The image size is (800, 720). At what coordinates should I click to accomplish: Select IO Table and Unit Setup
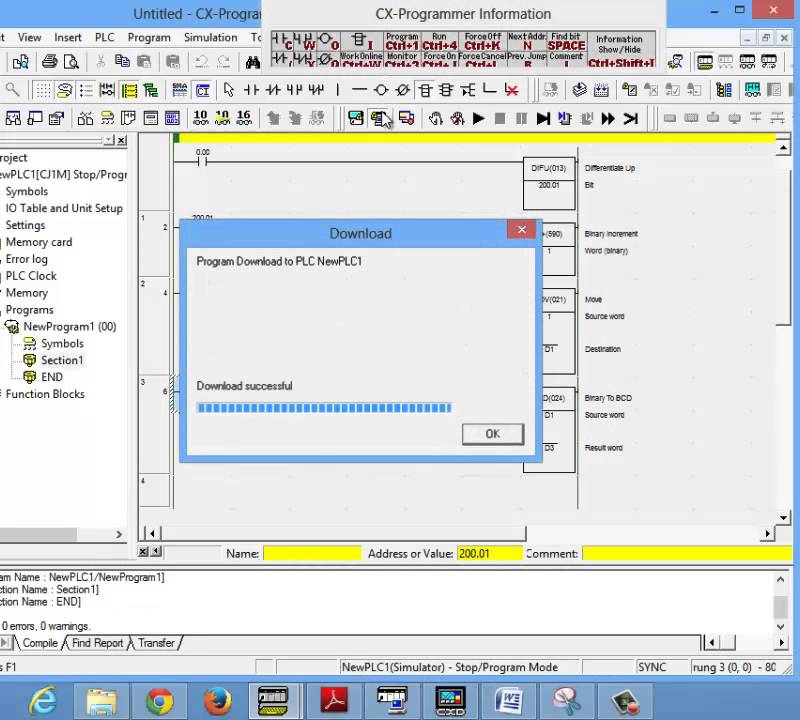(64, 208)
